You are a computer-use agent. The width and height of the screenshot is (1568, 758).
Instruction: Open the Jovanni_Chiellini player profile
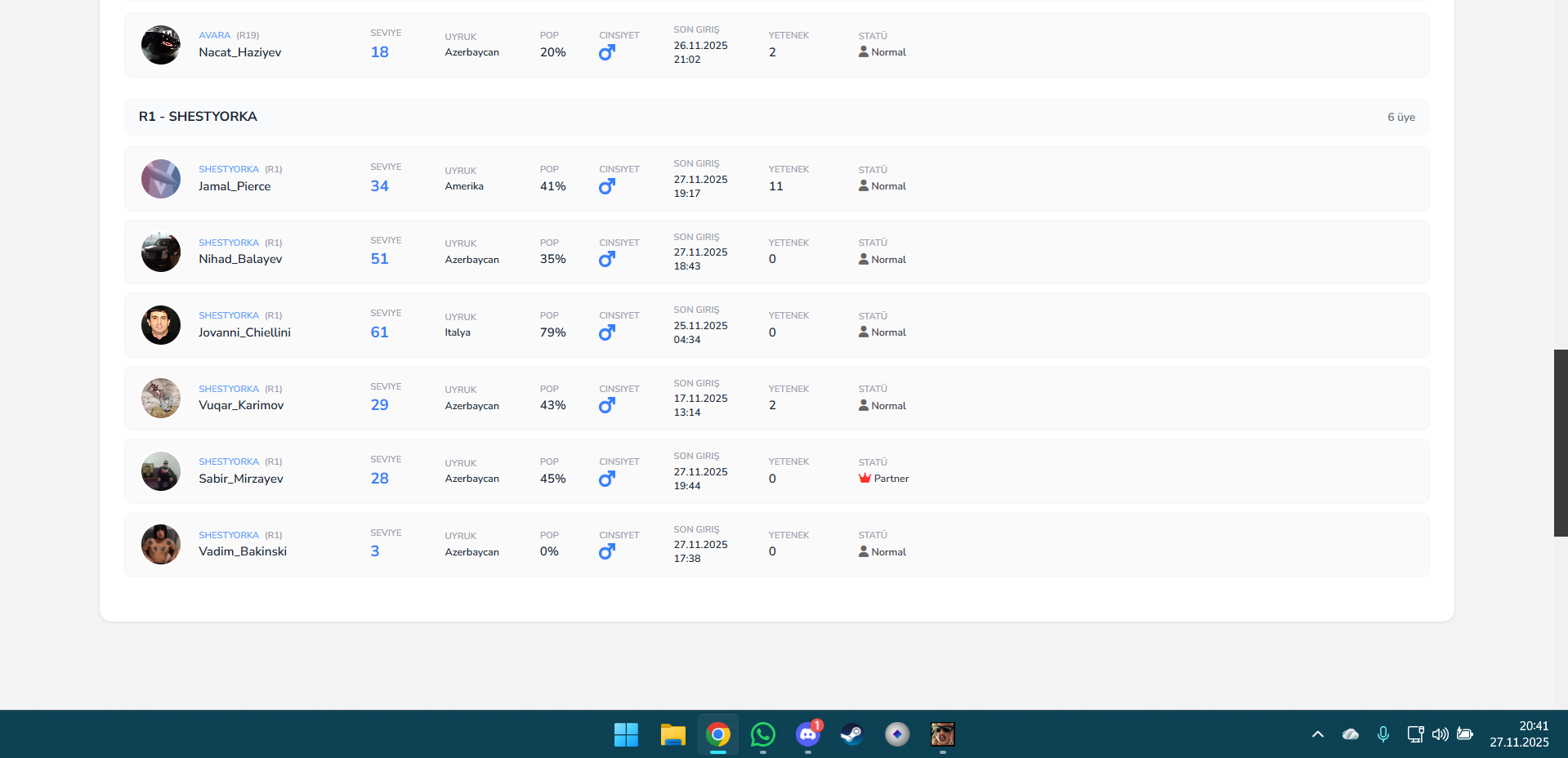coord(244,332)
